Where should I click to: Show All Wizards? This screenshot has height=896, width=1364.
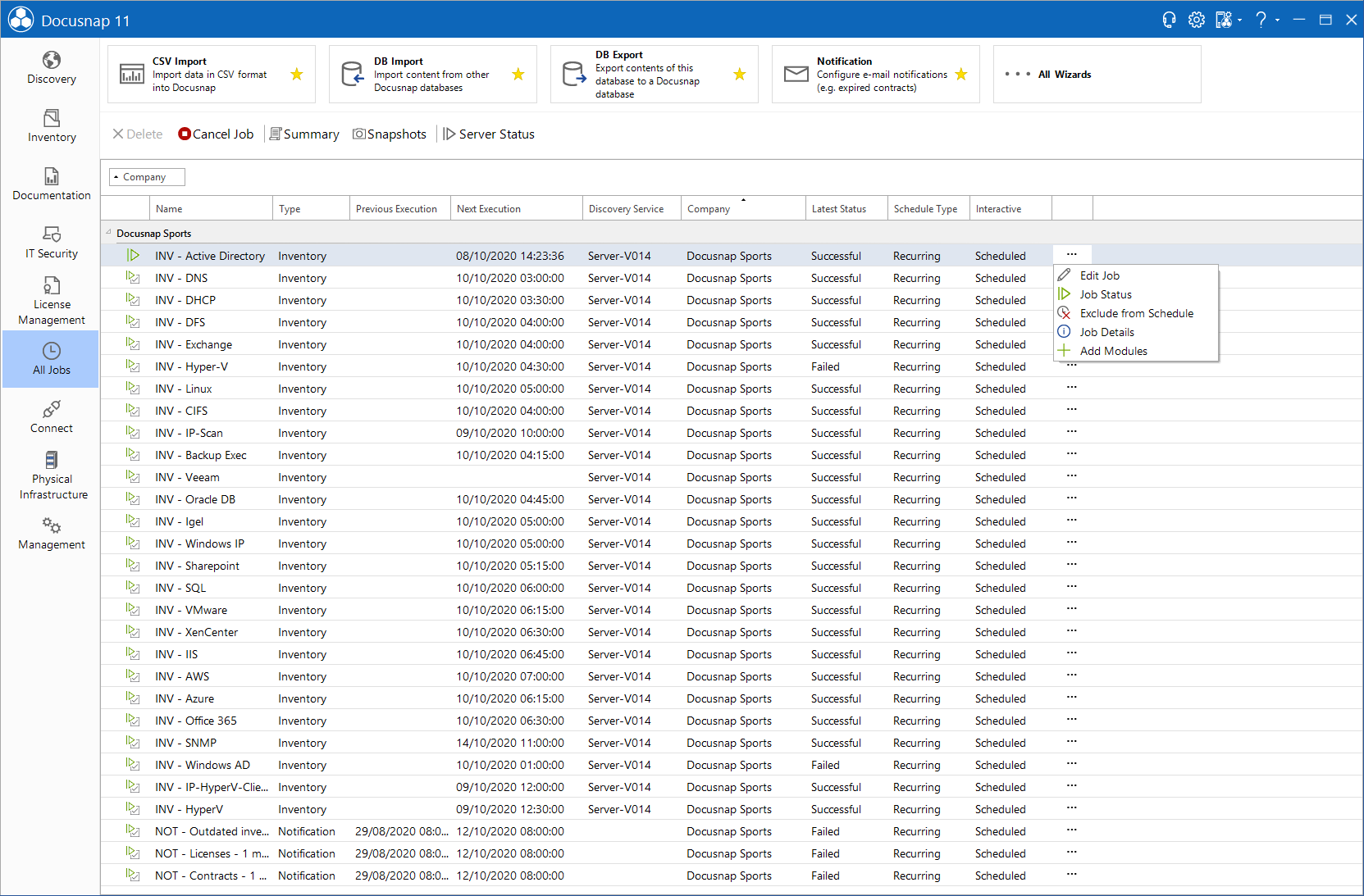pyautogui.click(x=1097, y=75)
